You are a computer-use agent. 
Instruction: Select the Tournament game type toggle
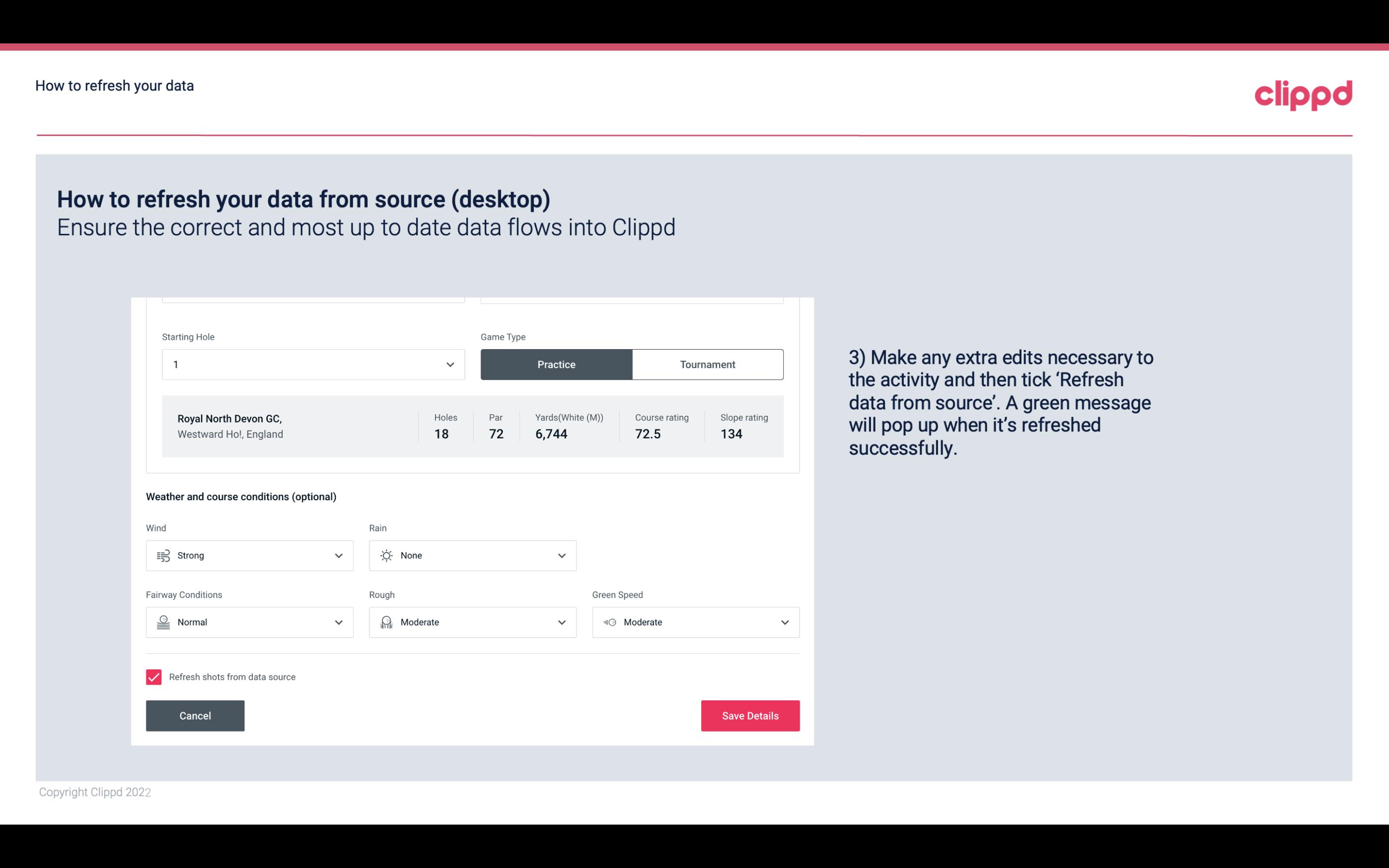coord(707,364)
